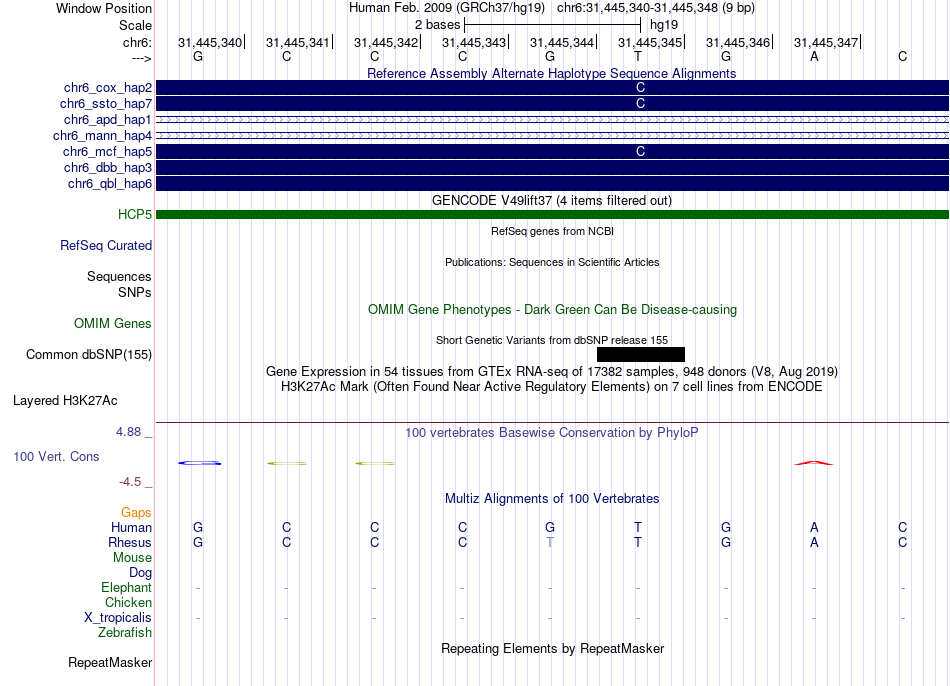Screen dimensions: 950x686
Task: Open the OMIM Gene Phenotypes track title
Action: pyautogui.click(x=552, y=310)
